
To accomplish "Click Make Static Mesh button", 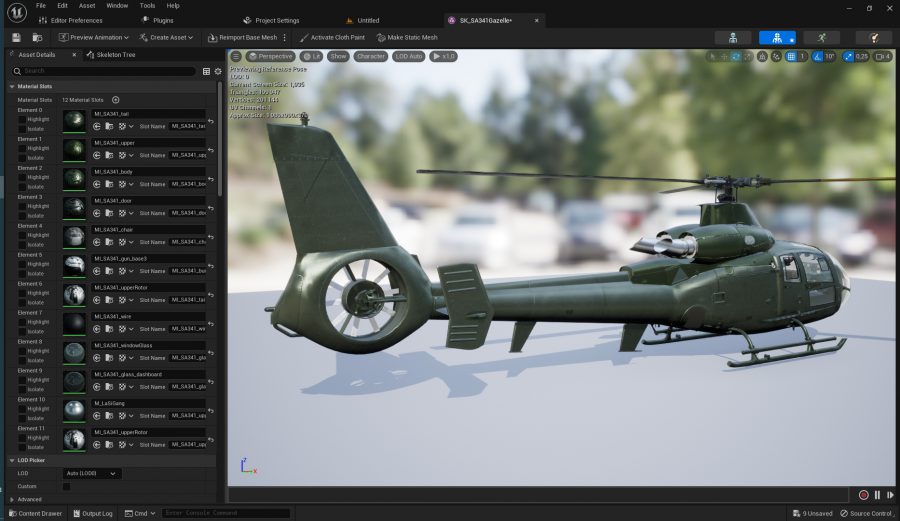I will coord(406,37).
